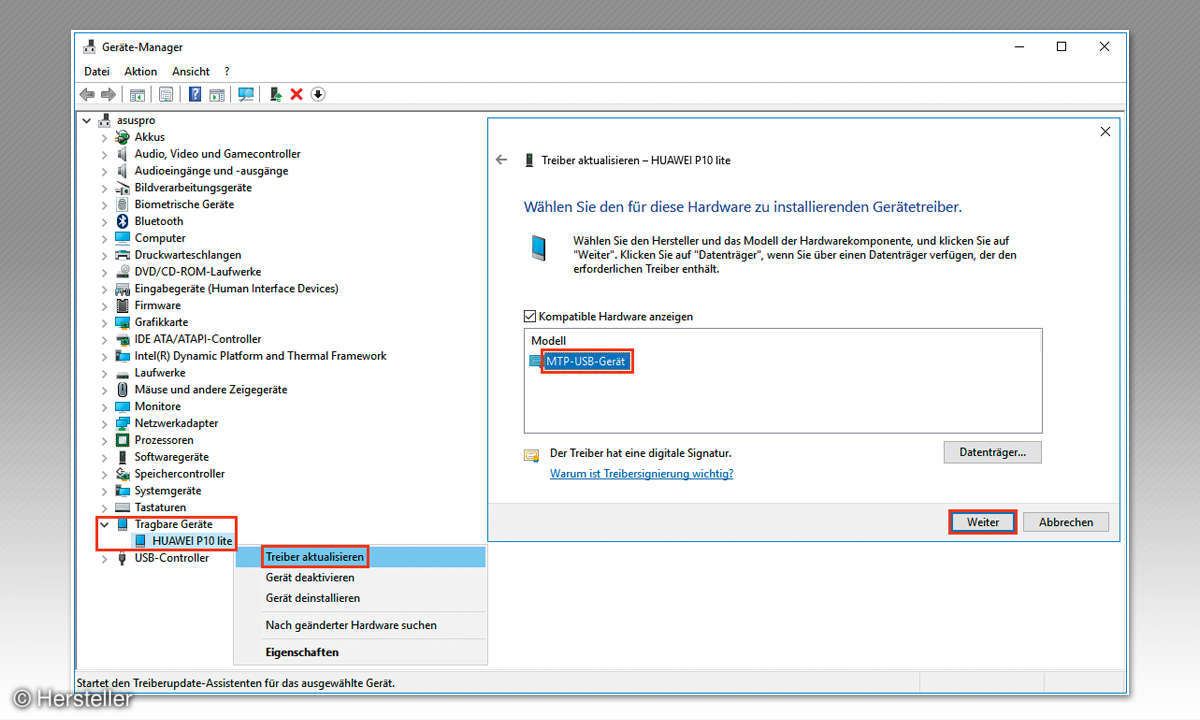Click the USB-Controller category icon

(122, 558)
